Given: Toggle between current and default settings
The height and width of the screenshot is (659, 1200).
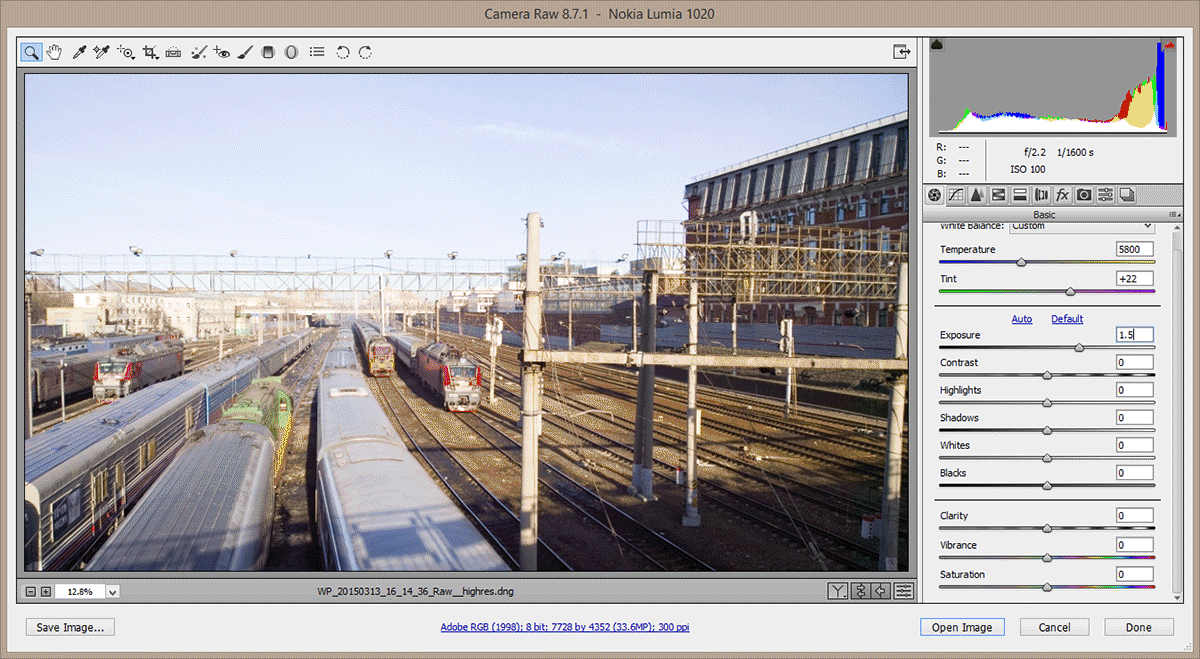Looking at the screenshot, I should (904, 591).
